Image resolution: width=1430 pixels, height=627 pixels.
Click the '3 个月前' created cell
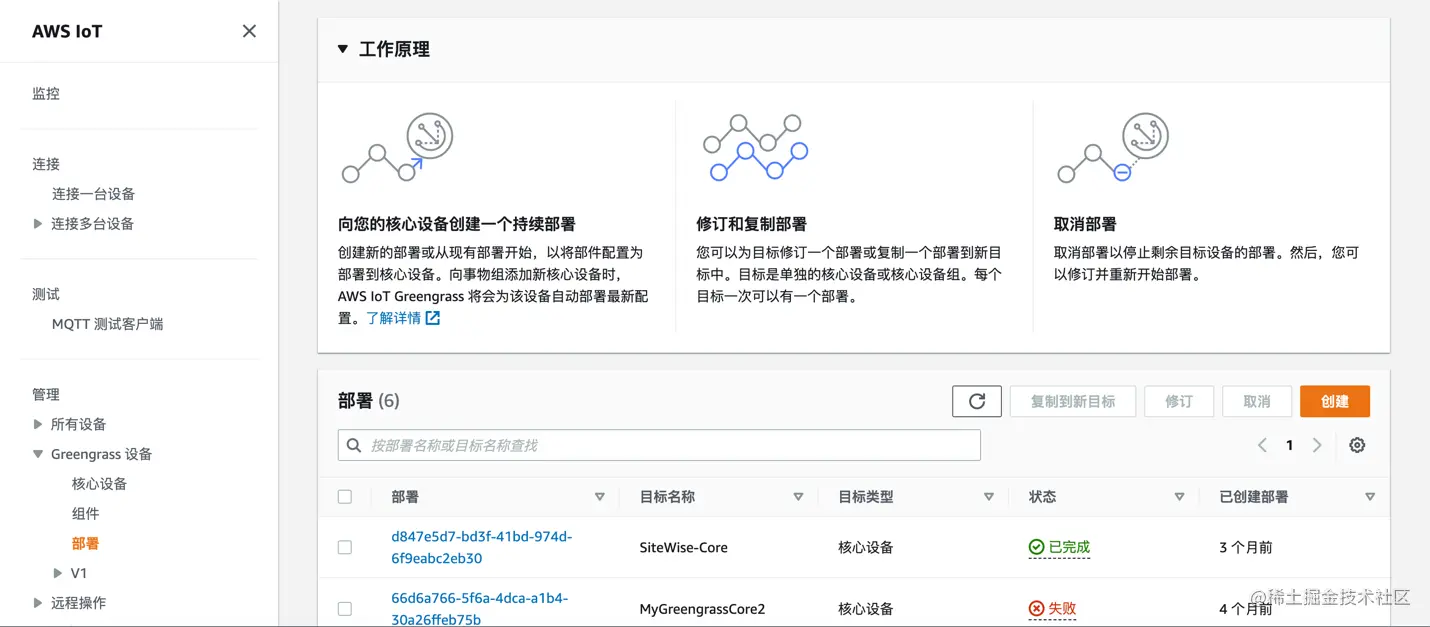point(1246,547)
